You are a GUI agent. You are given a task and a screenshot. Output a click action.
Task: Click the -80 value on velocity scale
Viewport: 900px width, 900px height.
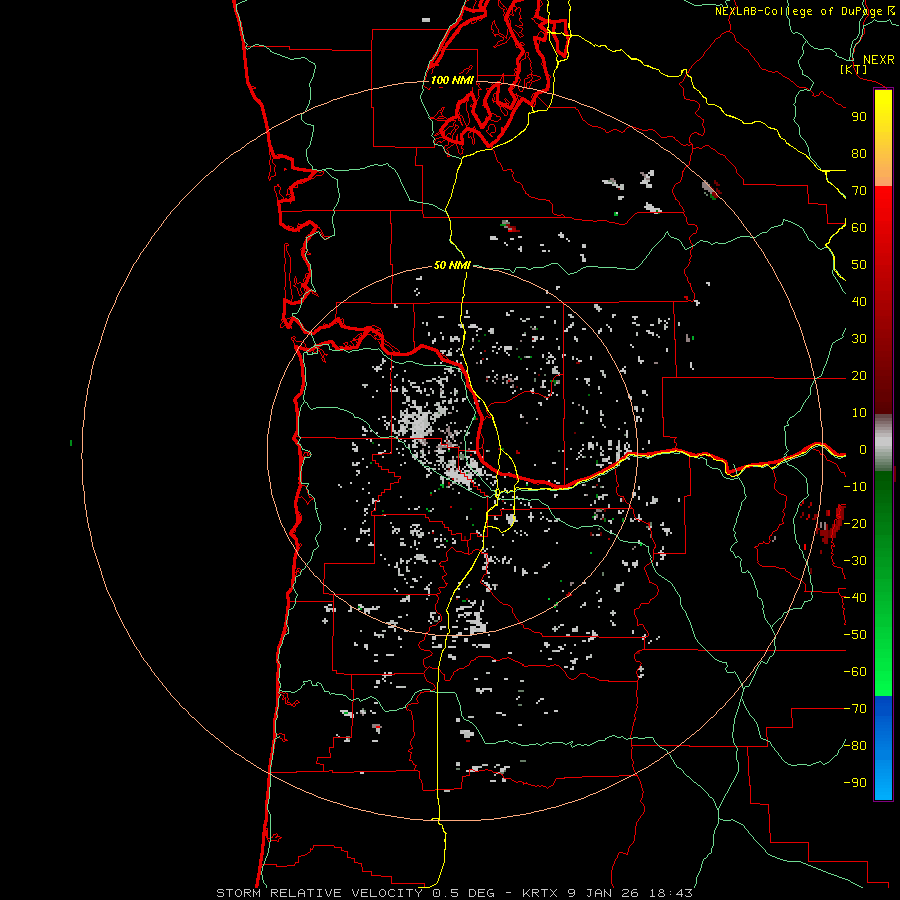coord(855,746)
